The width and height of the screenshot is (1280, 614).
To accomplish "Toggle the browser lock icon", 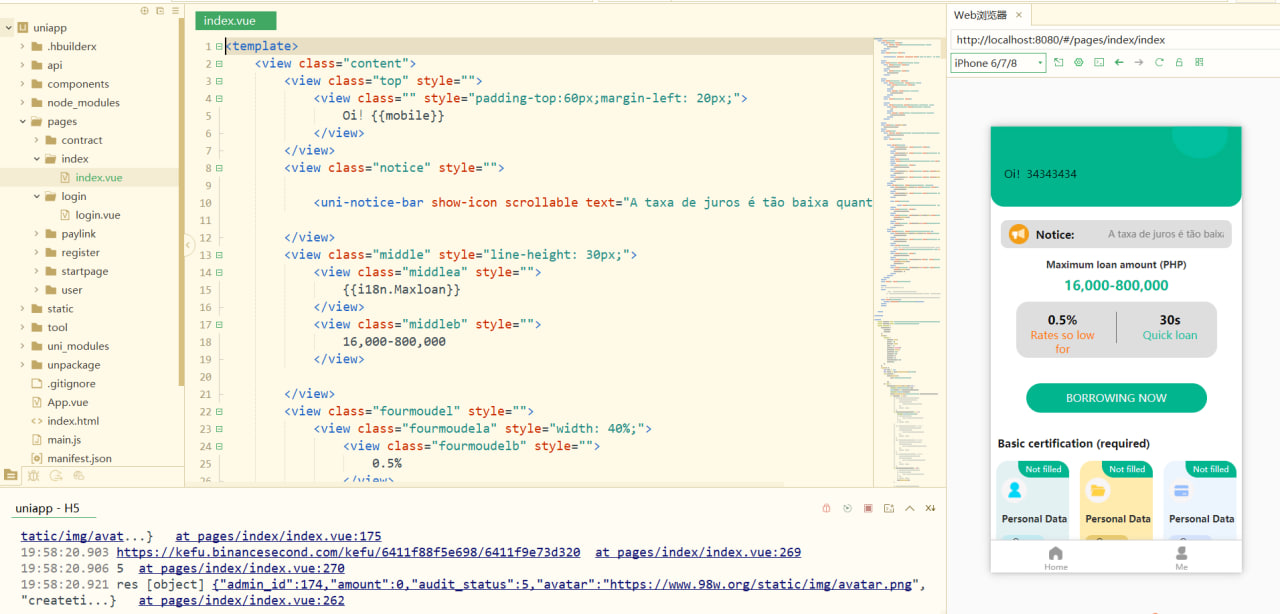I will click(x=1179, y=63).
